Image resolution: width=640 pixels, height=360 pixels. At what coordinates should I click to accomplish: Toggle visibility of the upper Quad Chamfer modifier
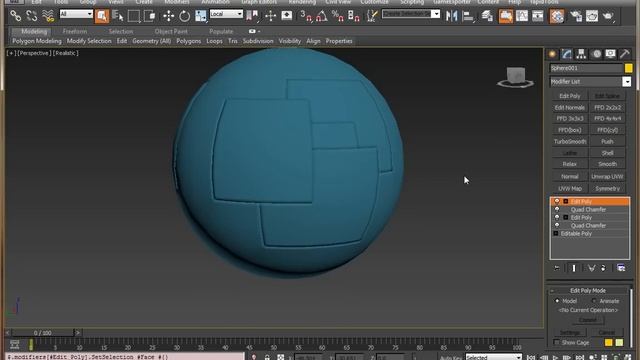click(557, 209)
